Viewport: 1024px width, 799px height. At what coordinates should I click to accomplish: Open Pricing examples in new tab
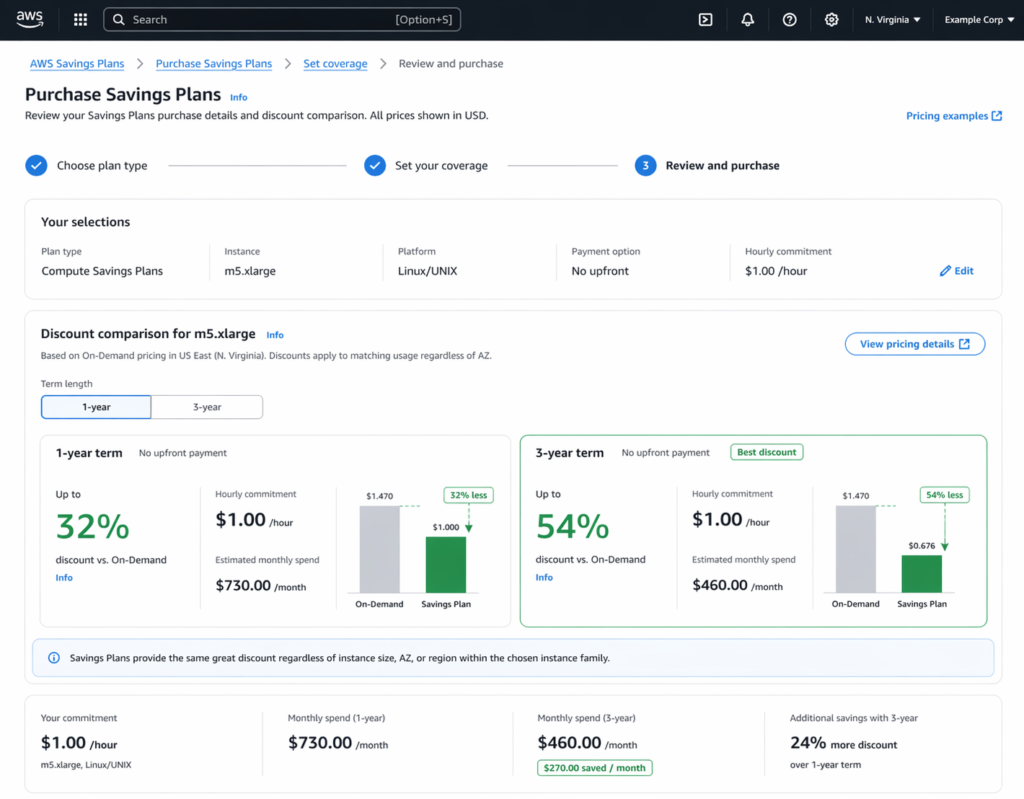pyautogui.click(x=953, y=115)
